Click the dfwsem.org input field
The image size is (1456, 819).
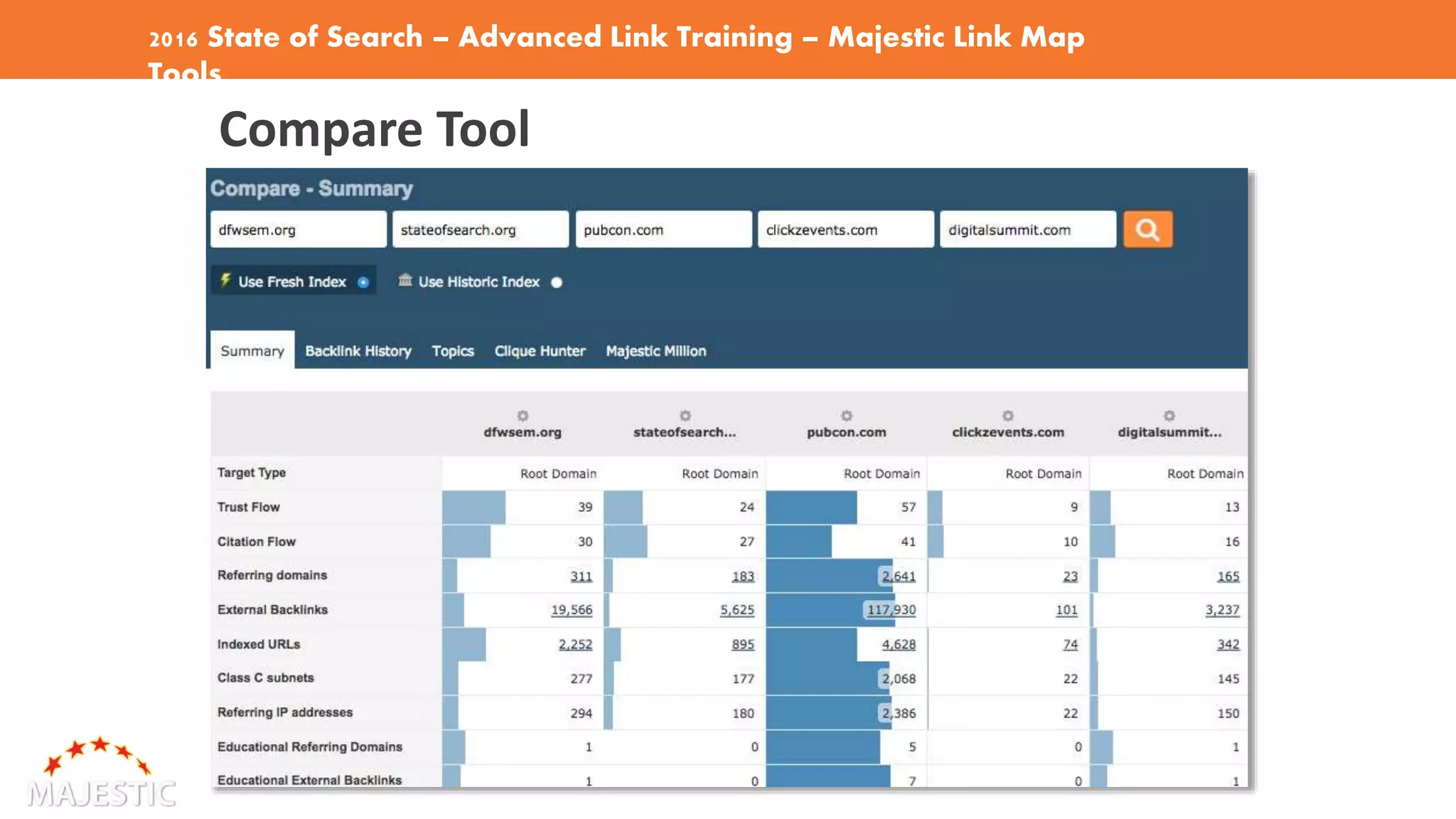[299, 229]
